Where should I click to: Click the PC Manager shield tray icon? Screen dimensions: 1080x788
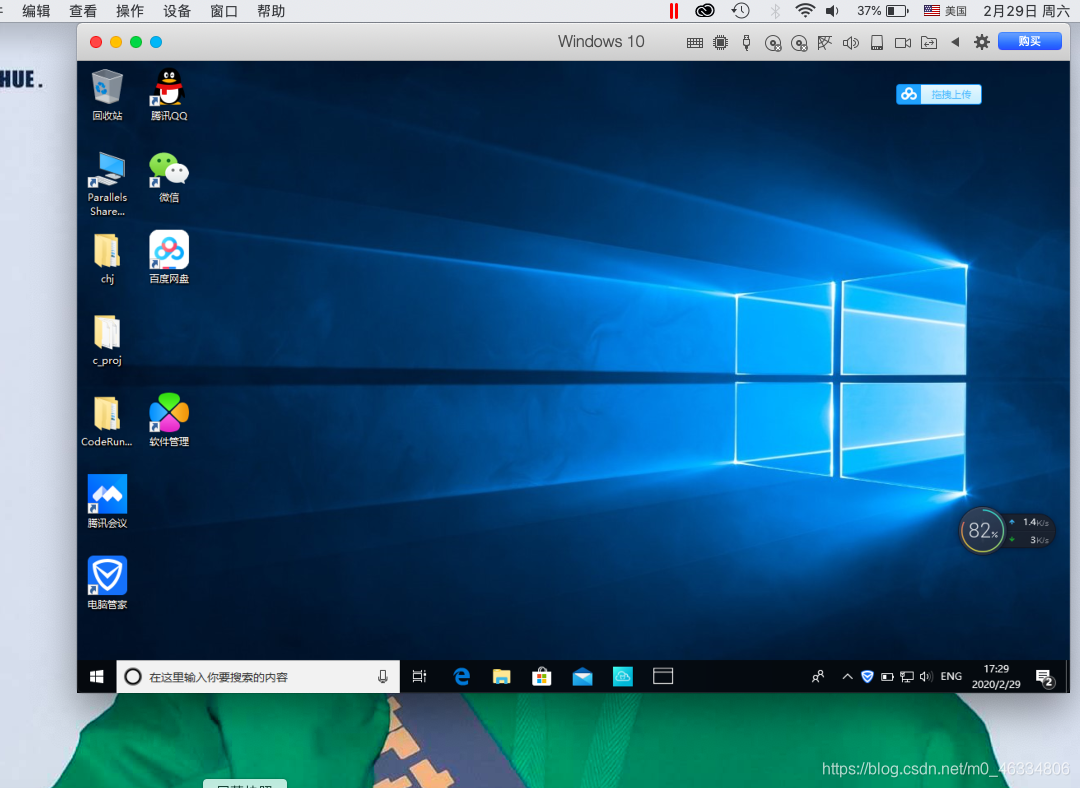point(867,676)
